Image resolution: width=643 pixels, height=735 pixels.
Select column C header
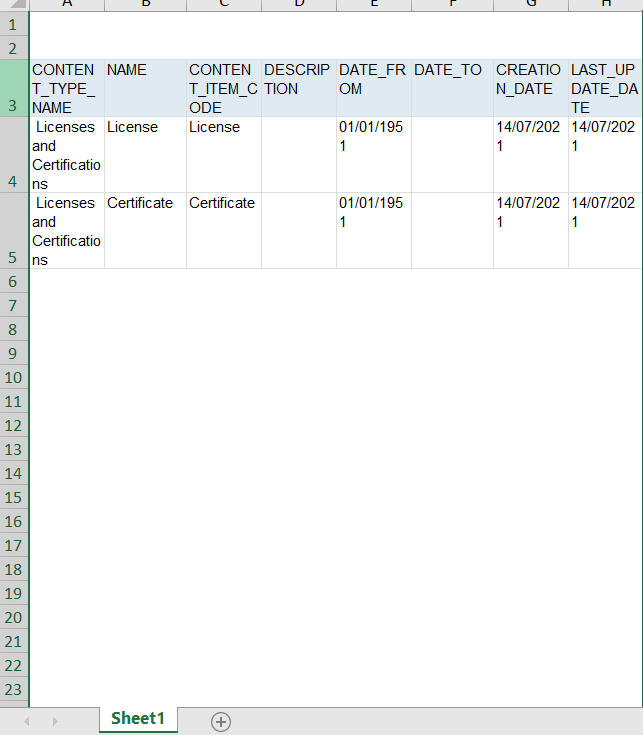[x=224, y=5]
